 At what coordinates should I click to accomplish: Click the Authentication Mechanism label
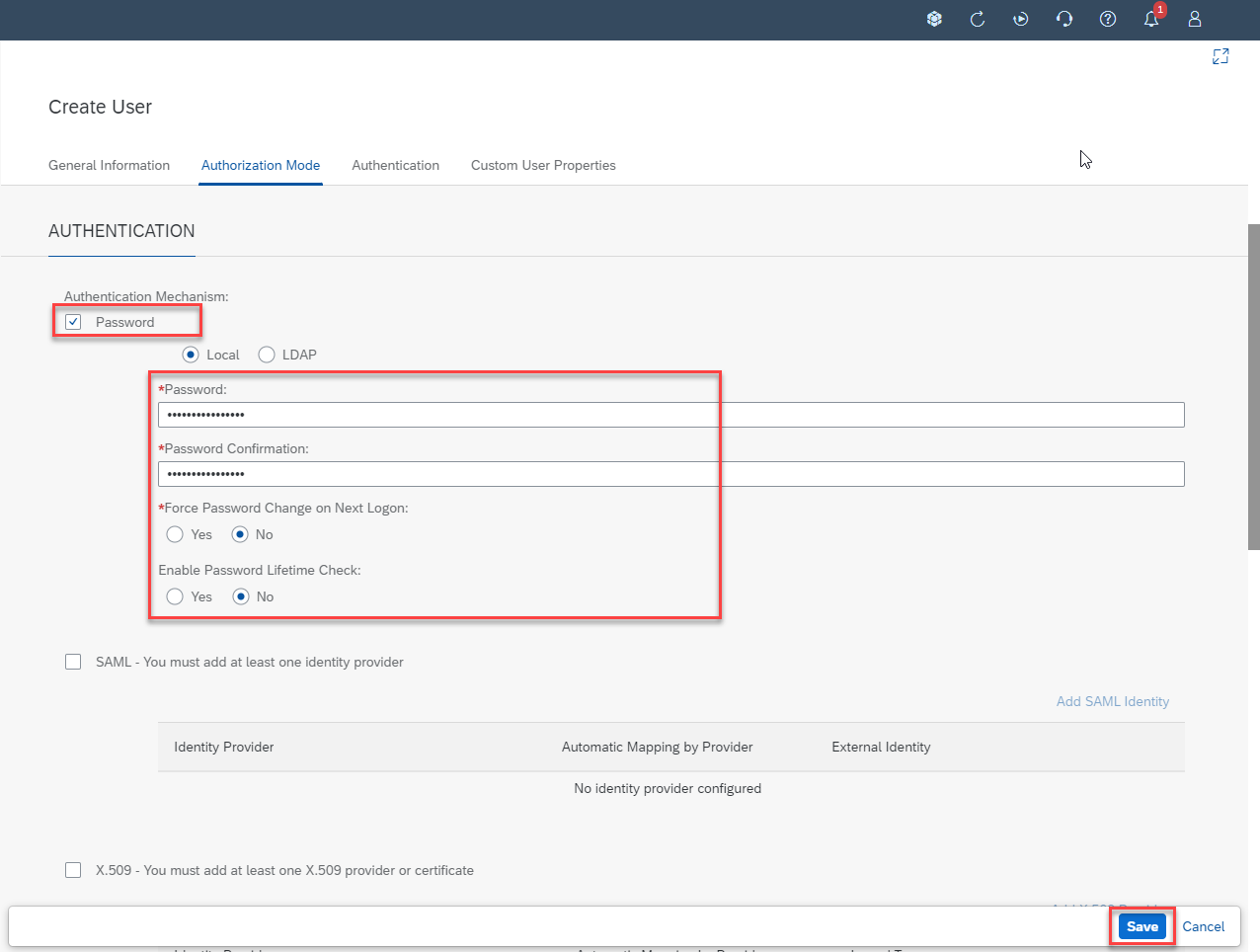(x=146, y=296)
